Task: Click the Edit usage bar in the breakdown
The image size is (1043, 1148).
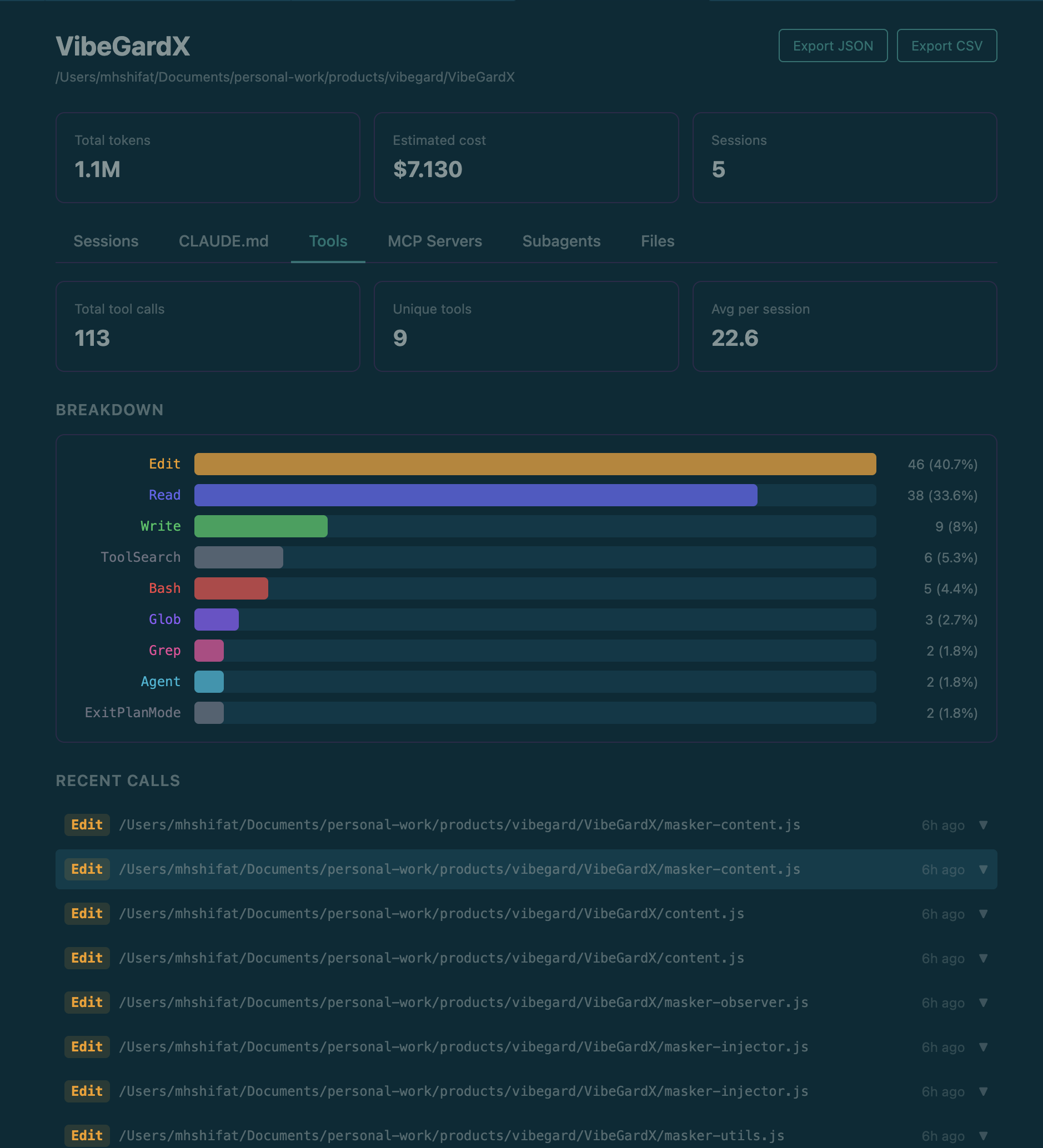Action: [534, 464]
